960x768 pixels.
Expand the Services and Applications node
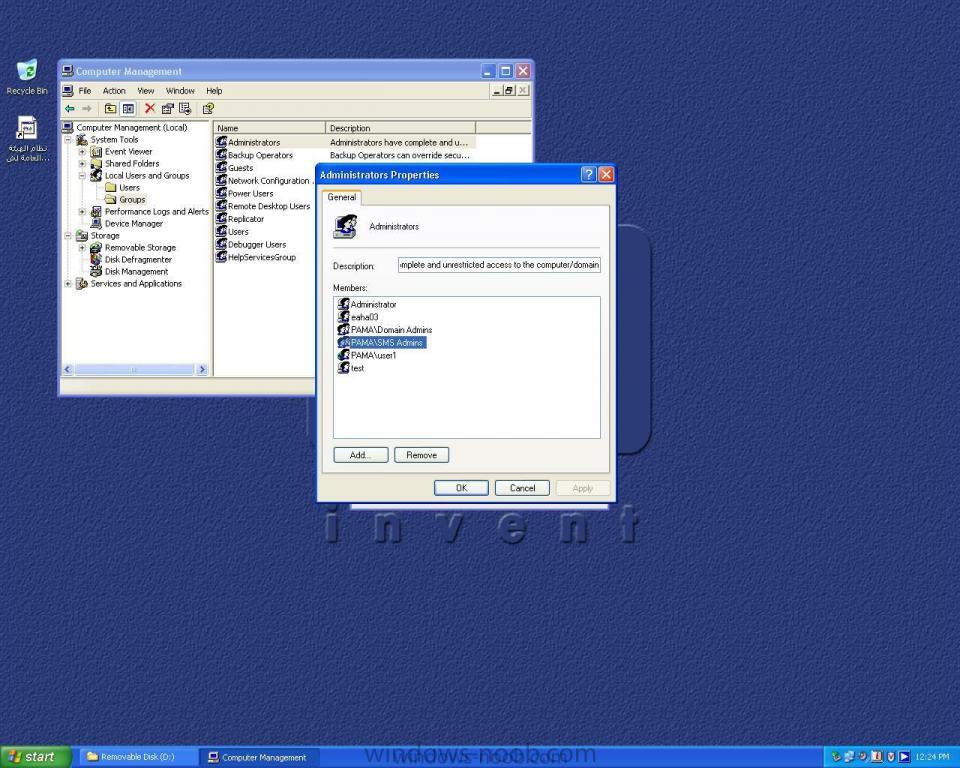[x=69, y=284]
